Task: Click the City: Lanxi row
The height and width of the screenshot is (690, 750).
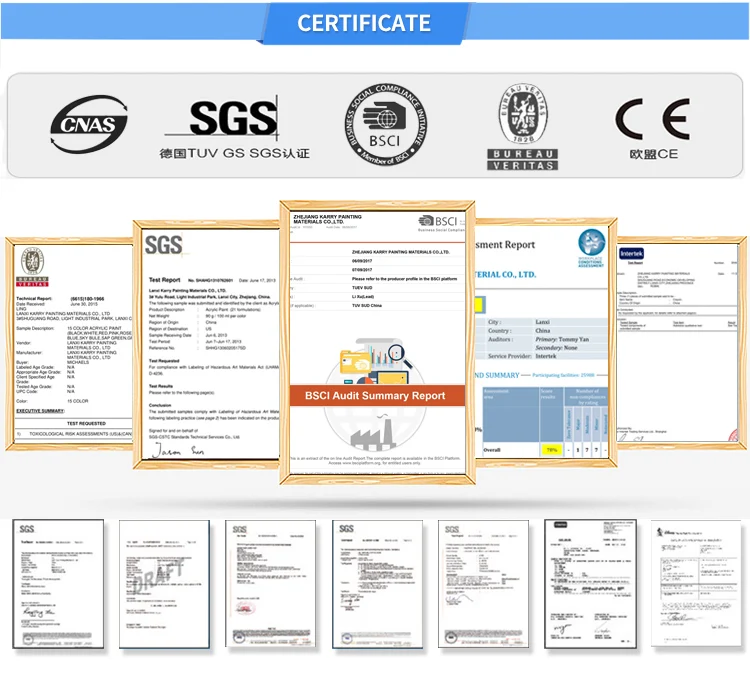Action: pos(542,322)
